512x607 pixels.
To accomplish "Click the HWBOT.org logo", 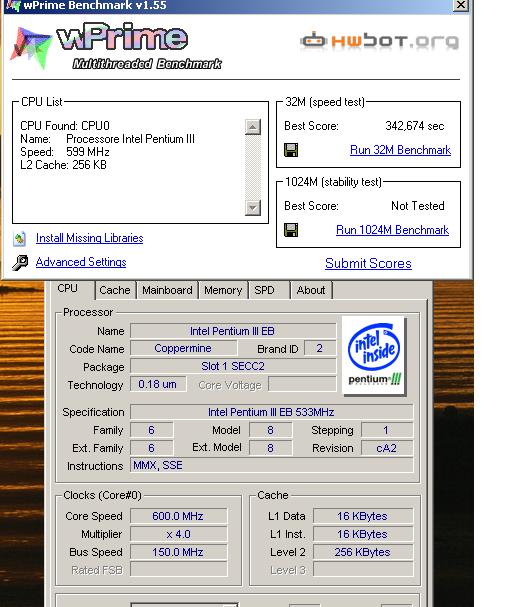I will (x=380, y=41).
